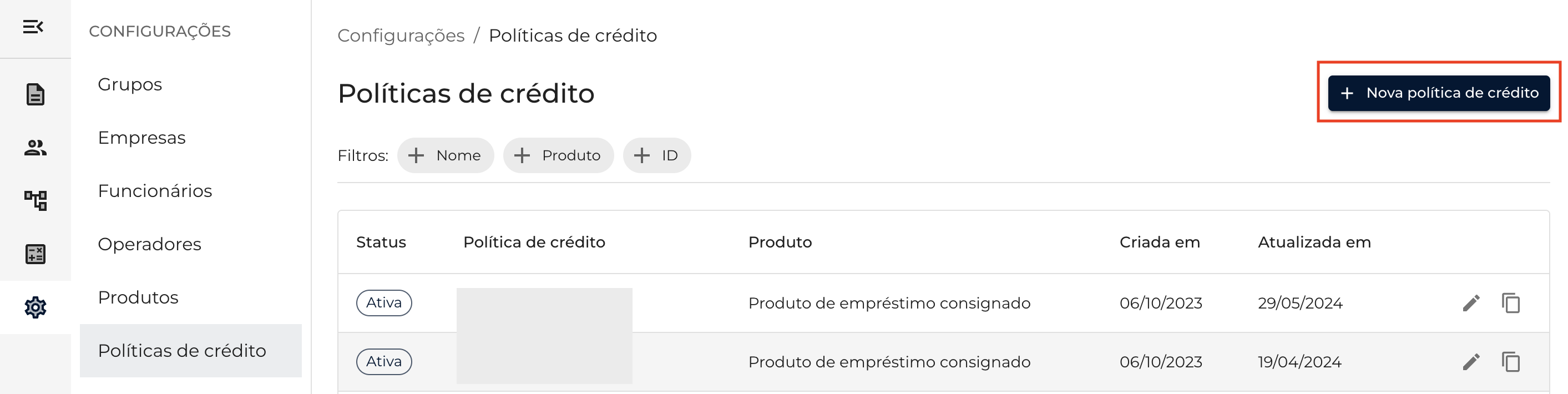
Task: Select Produtos in settings menu
Action: click(x=138, y=297)
